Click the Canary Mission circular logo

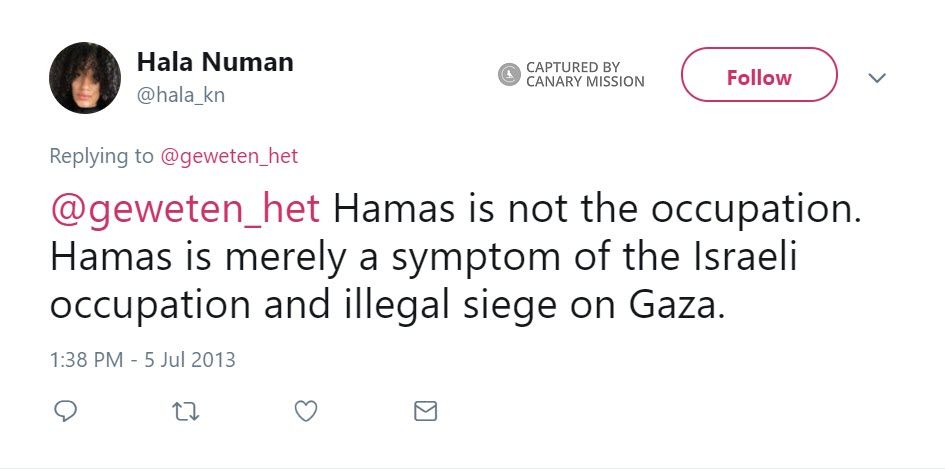[x=510, y=74]
